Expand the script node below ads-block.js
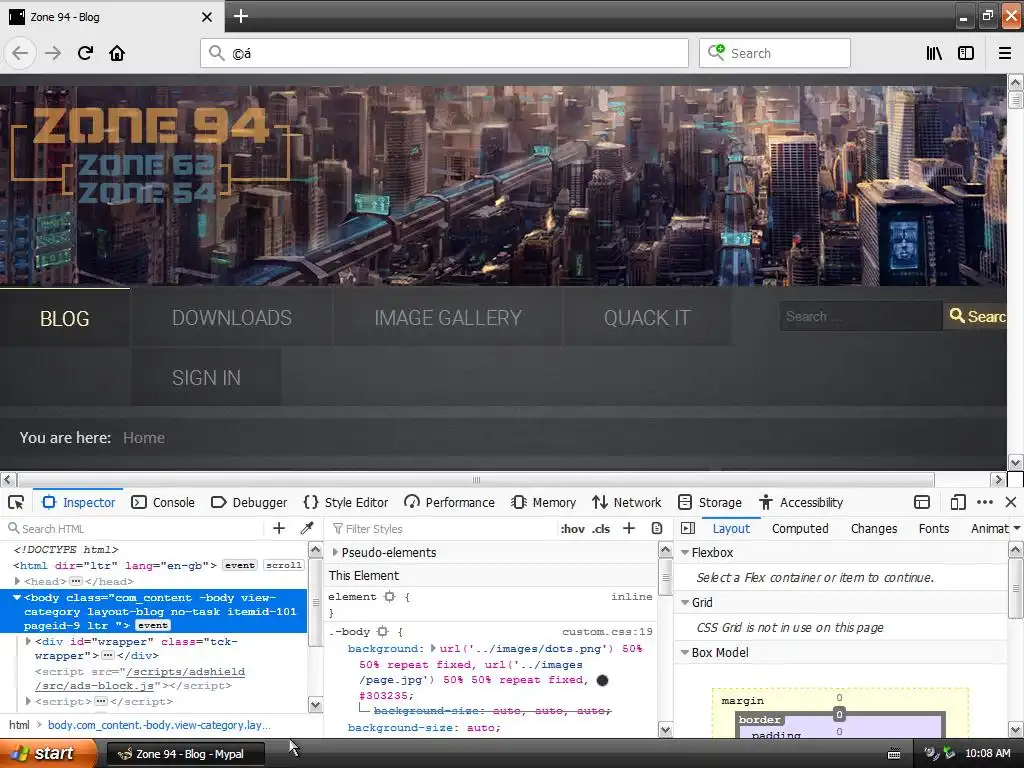 [28, 701]
